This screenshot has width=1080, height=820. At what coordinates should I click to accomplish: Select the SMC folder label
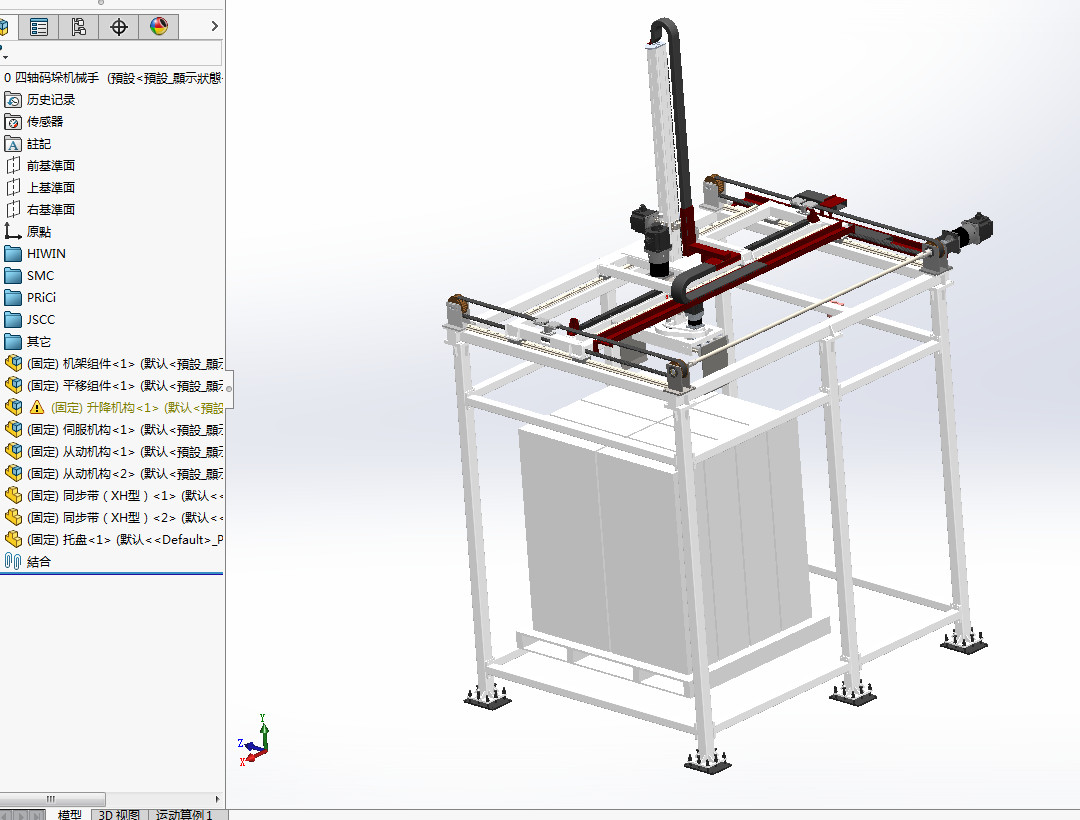[40, 275]
